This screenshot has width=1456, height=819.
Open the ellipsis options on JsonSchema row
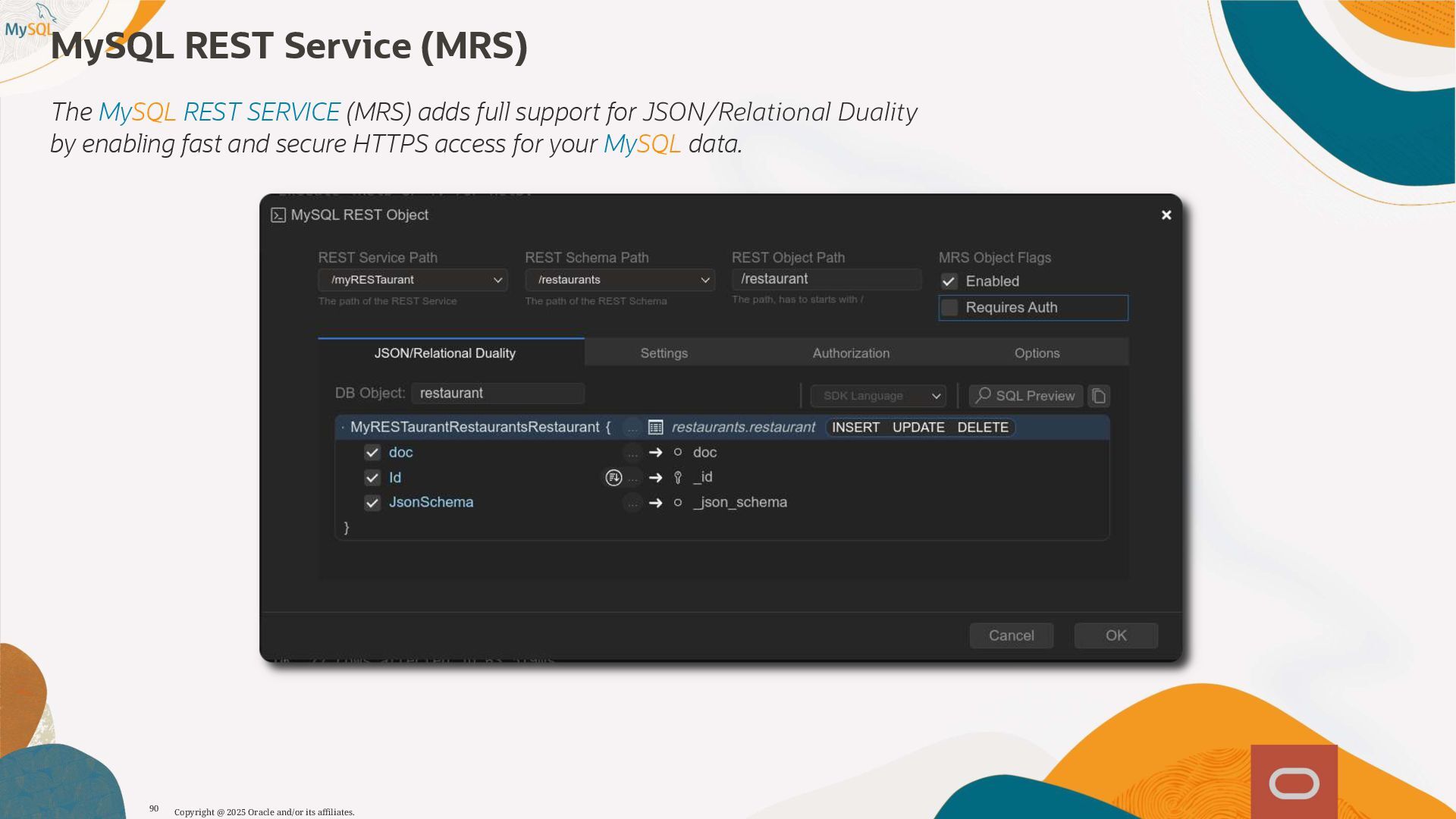tap(632, 503)
